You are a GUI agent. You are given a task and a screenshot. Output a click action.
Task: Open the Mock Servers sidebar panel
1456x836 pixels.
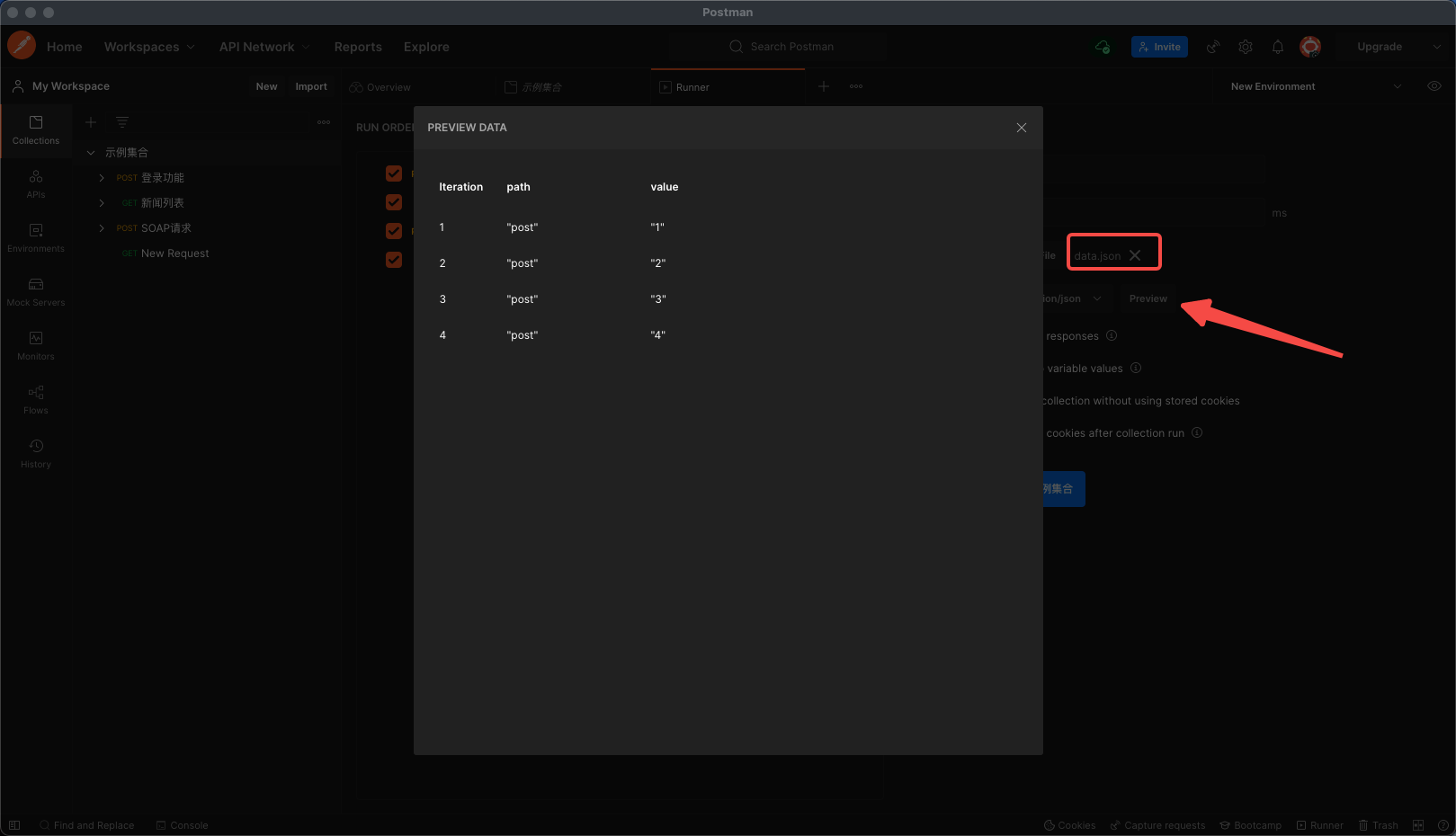(36, 292)
